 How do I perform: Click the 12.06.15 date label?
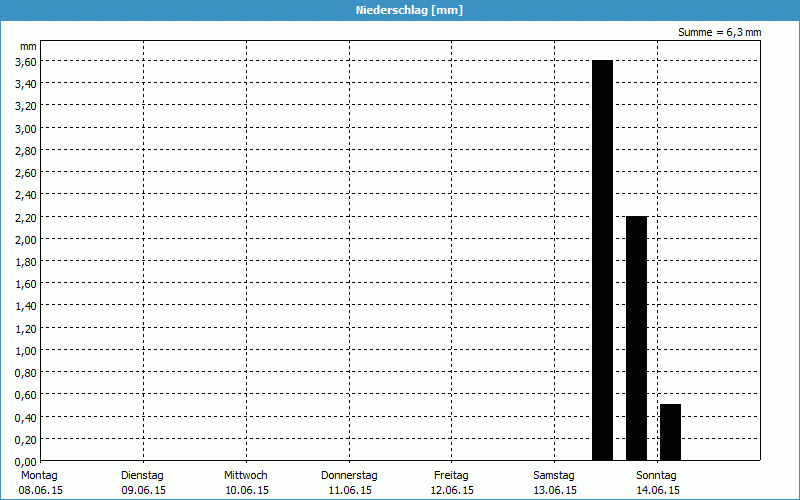452,490
